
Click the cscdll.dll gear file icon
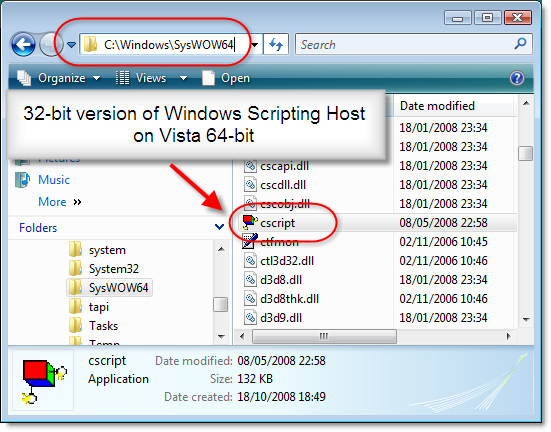pos(250,184)
